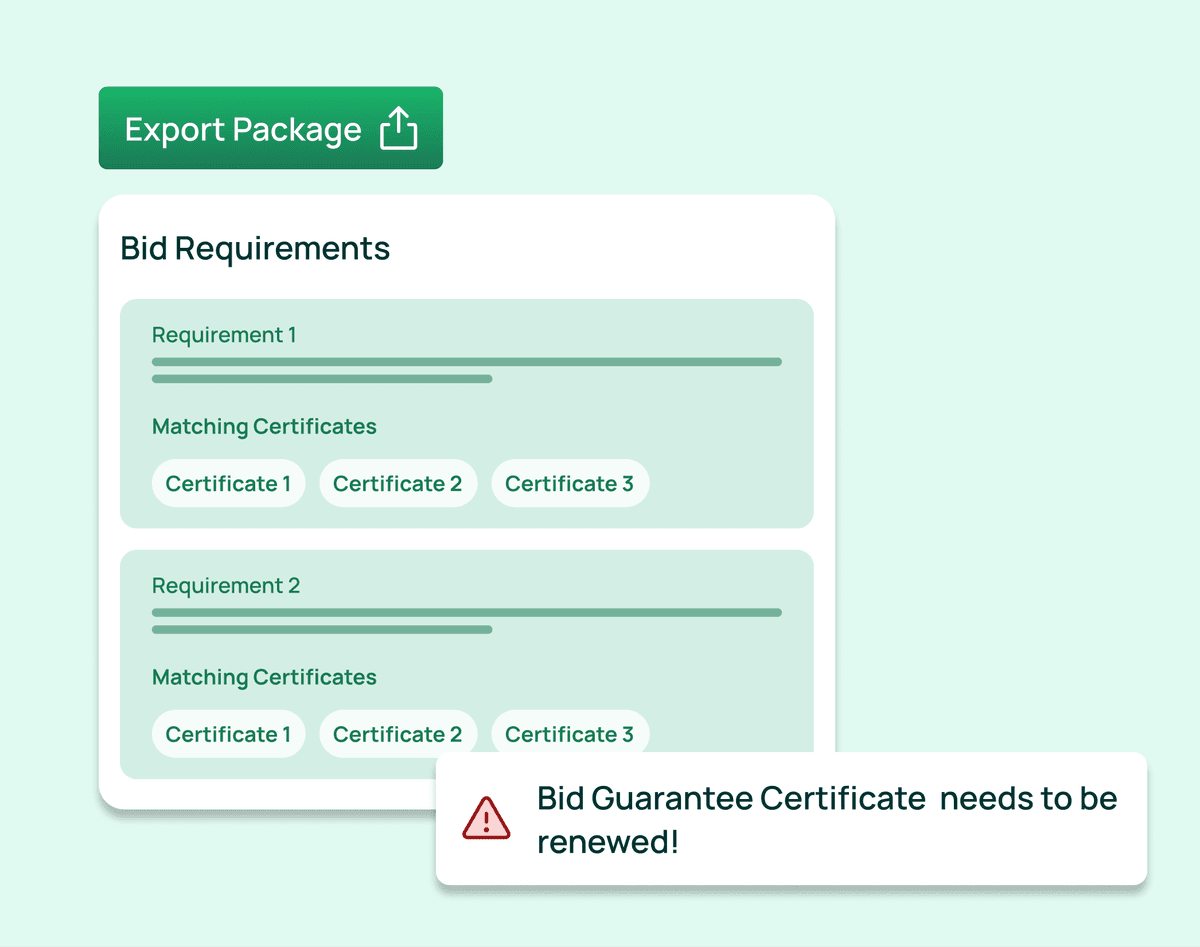This screenshot has width=1200, height=947.
Task: Select Certificate 1 chip under Requirement 1
Action: click(228, 484)
